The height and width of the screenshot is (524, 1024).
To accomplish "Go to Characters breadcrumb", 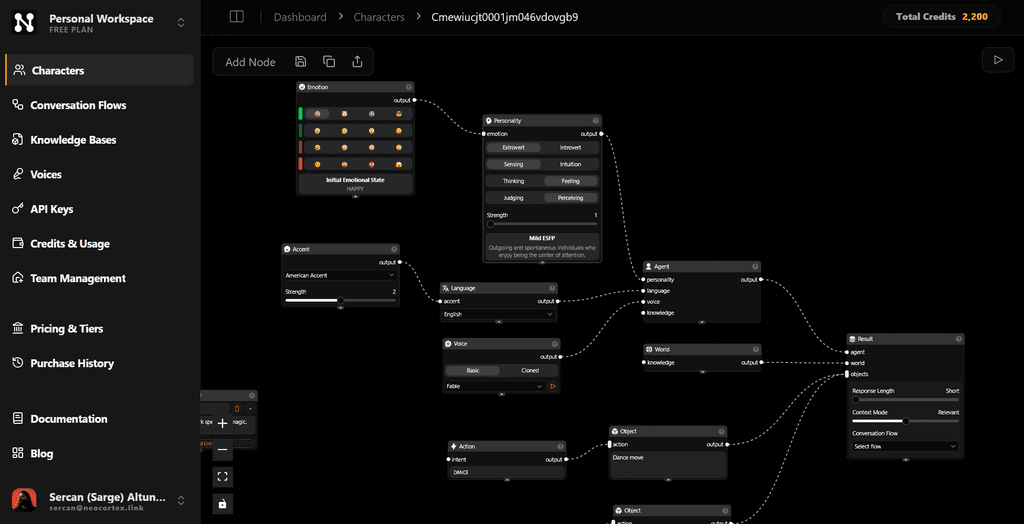I will (379, 17).
